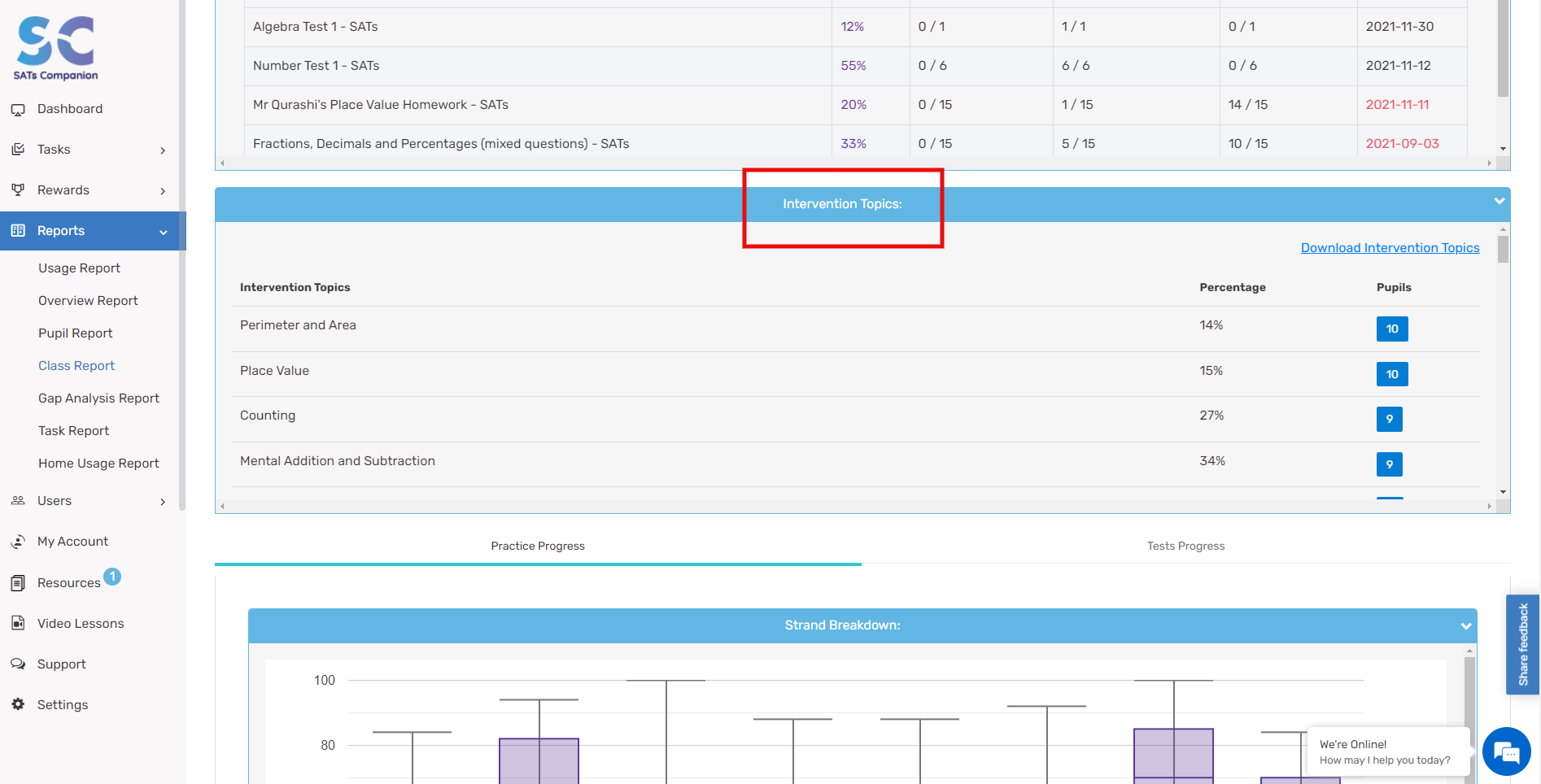Click the Settings gear icon
Screen dimensions: 1541x784
click(18, 704)
